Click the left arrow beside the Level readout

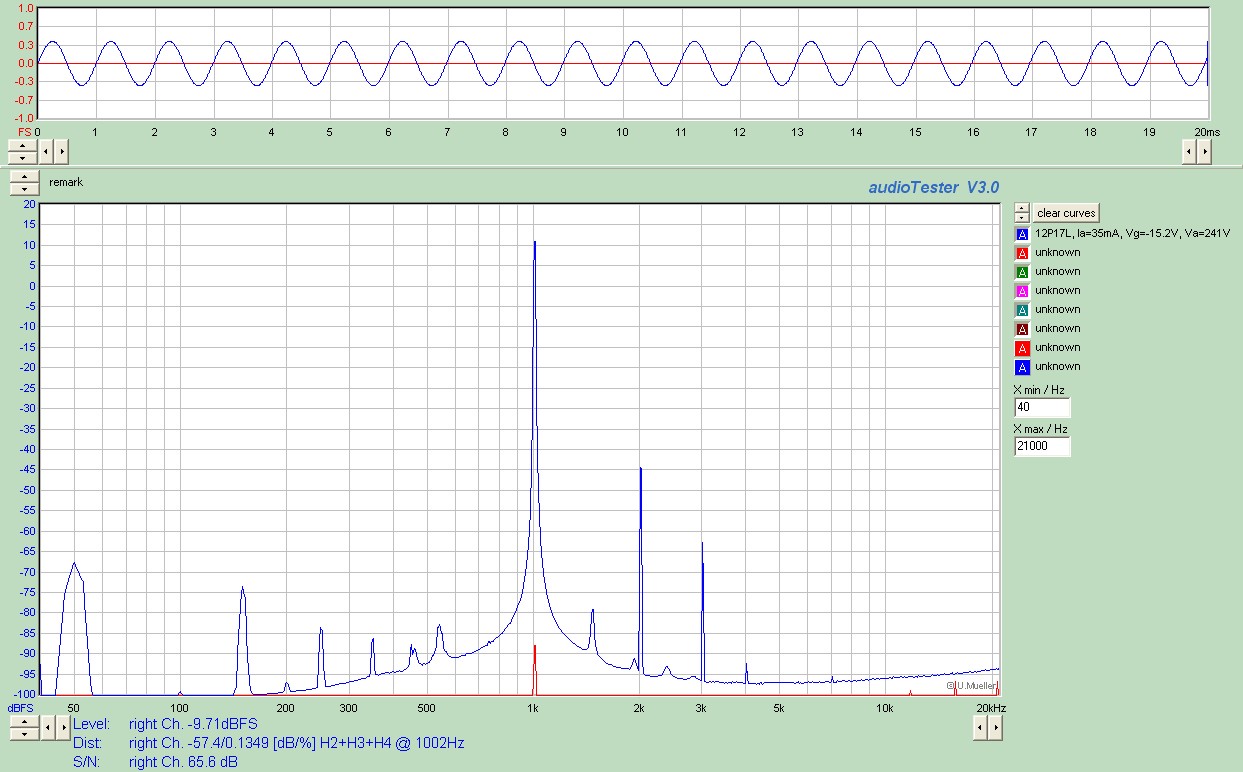click(47, 729)
